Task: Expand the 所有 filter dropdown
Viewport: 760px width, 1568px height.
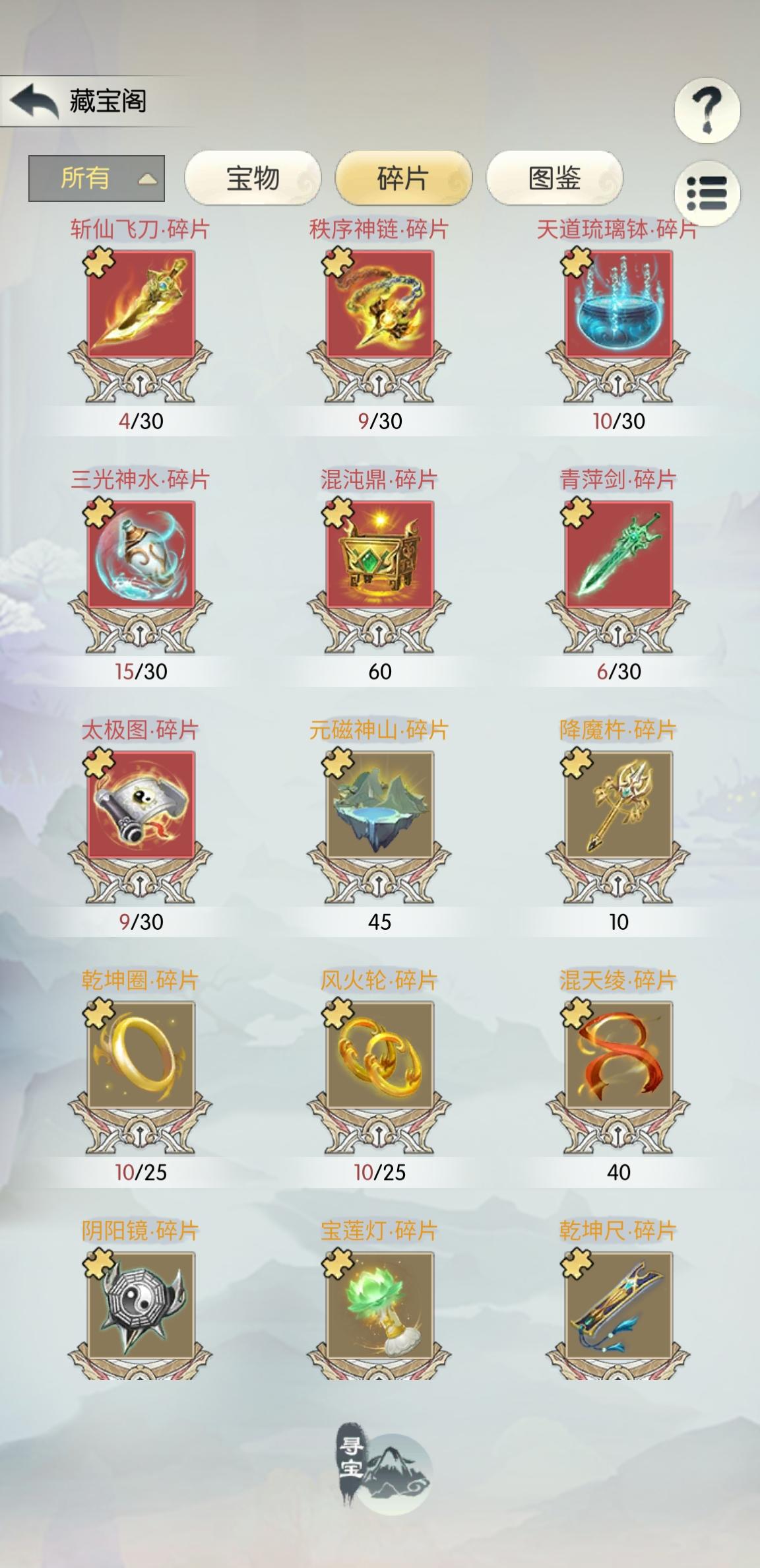Action: 96,178
